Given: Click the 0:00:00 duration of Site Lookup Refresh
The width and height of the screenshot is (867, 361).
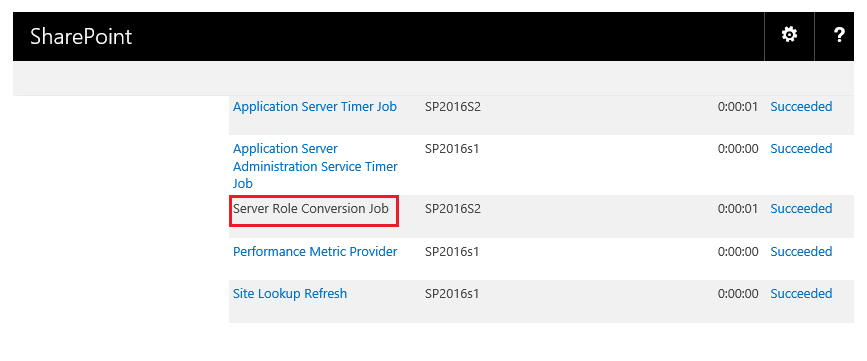Looking at the screenshot, I should 738,294.
